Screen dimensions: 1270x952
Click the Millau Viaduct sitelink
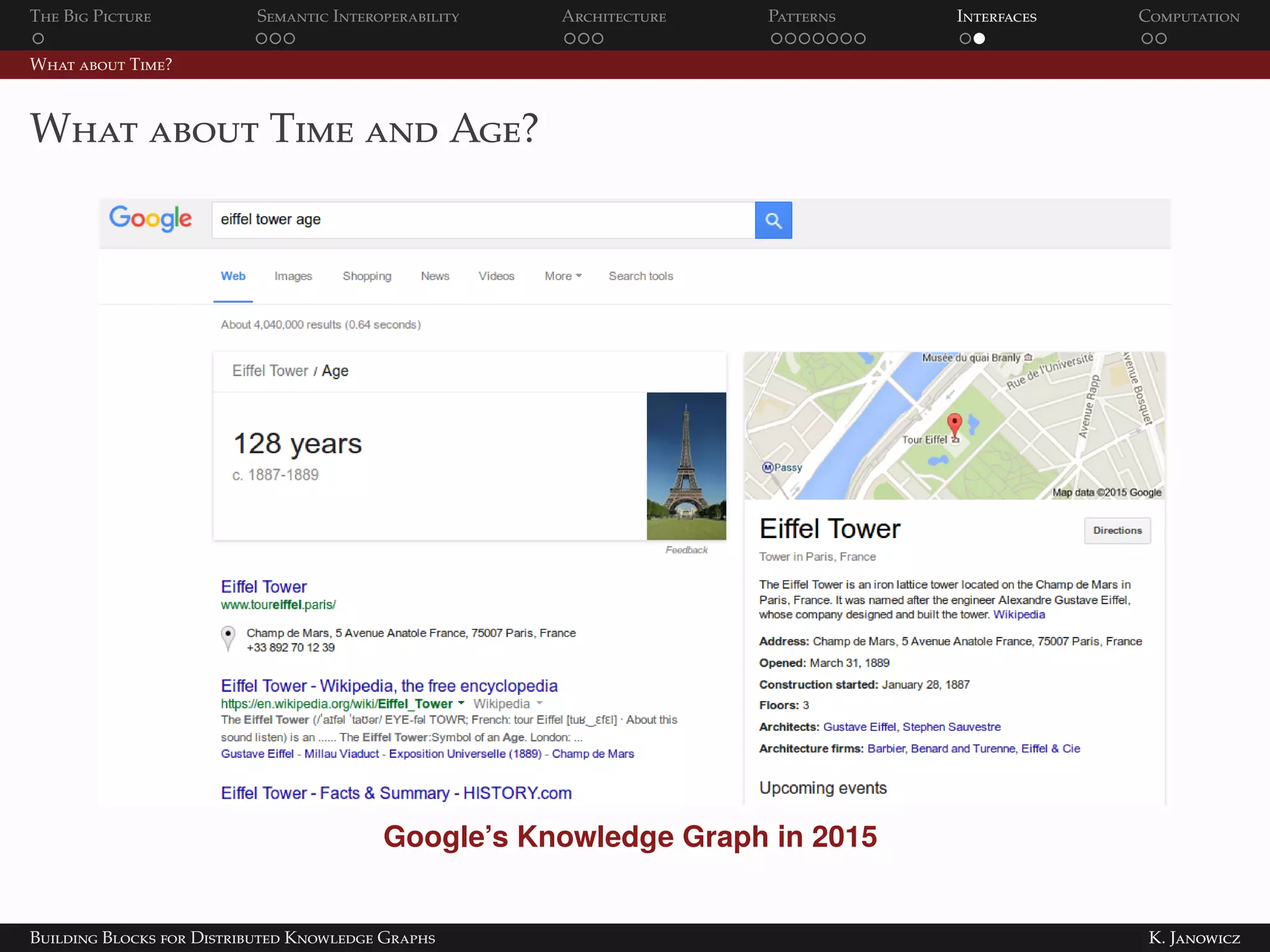[342, 754]
